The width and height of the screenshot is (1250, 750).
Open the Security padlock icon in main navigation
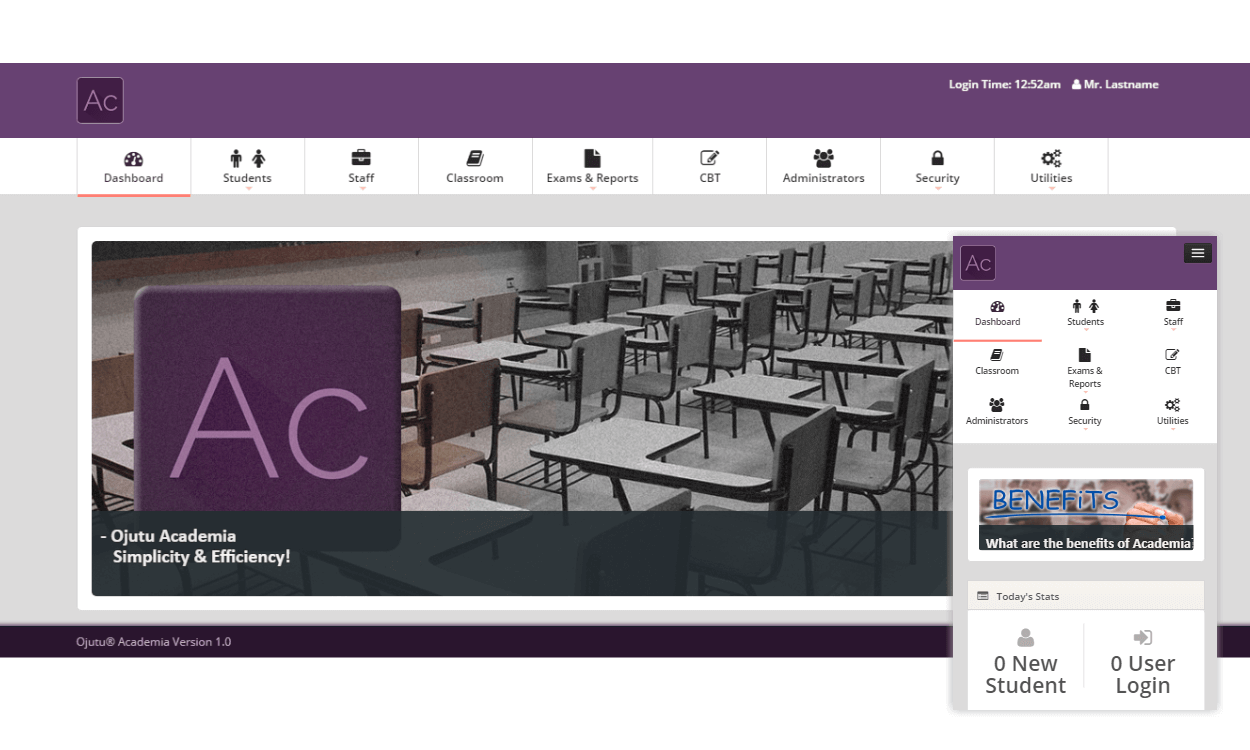[x=937, y=158]
